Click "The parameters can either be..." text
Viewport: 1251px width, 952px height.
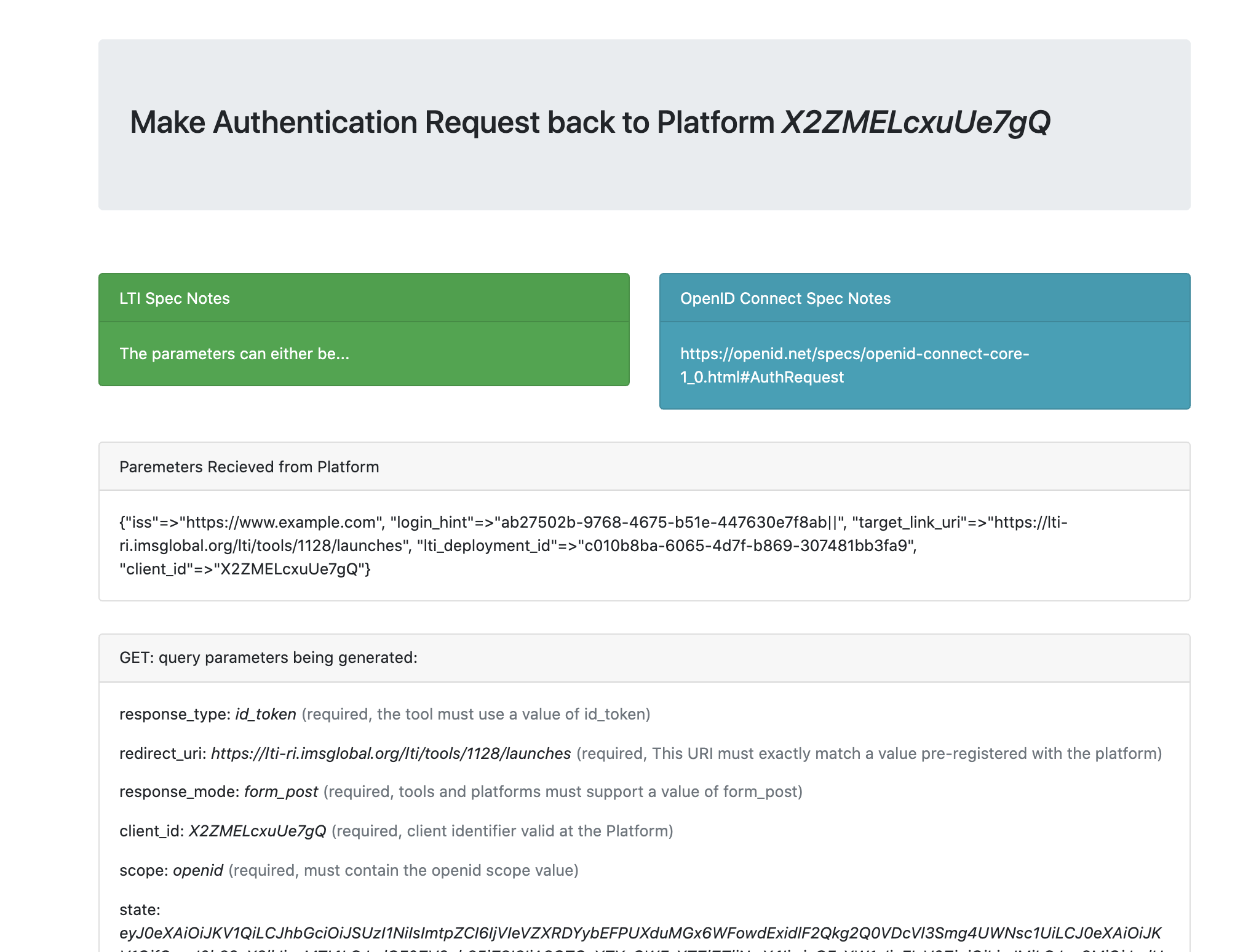pos(234,354)
